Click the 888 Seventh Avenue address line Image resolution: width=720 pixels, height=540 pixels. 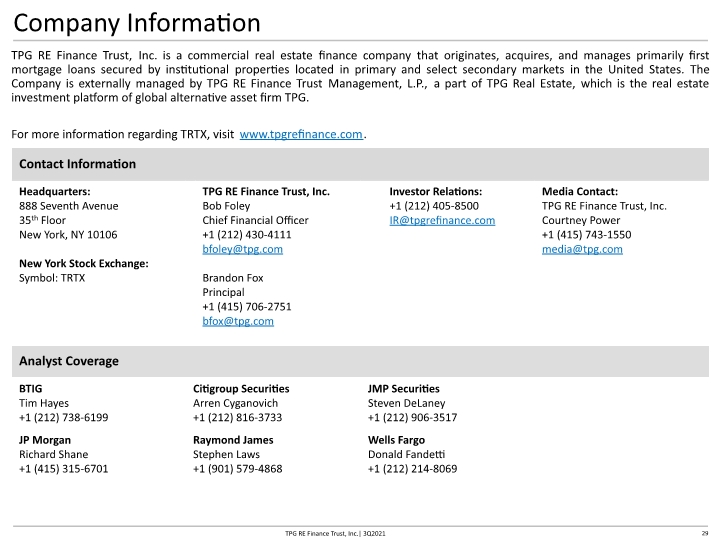tap(68, 206)
